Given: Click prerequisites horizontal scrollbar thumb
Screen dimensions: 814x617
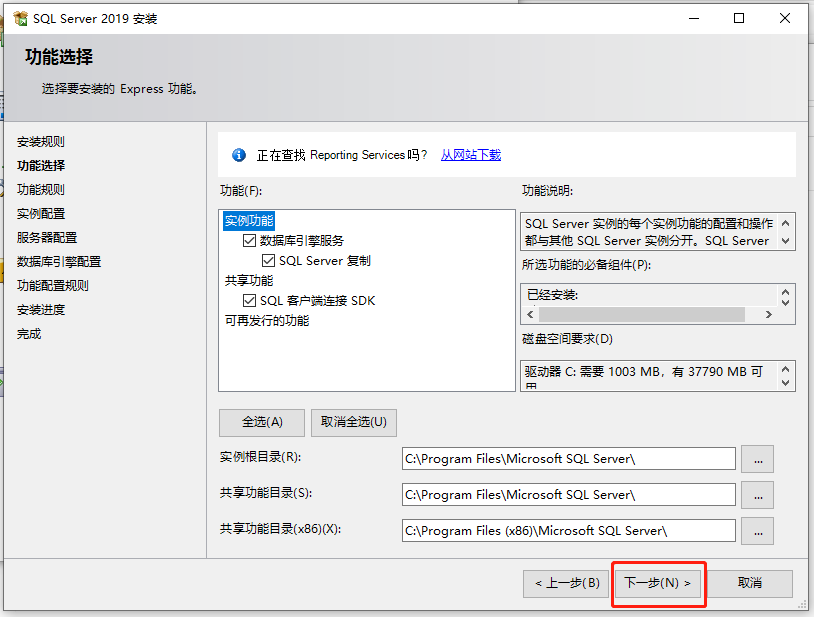Looking at the screenshot, I should coord(642,314).
